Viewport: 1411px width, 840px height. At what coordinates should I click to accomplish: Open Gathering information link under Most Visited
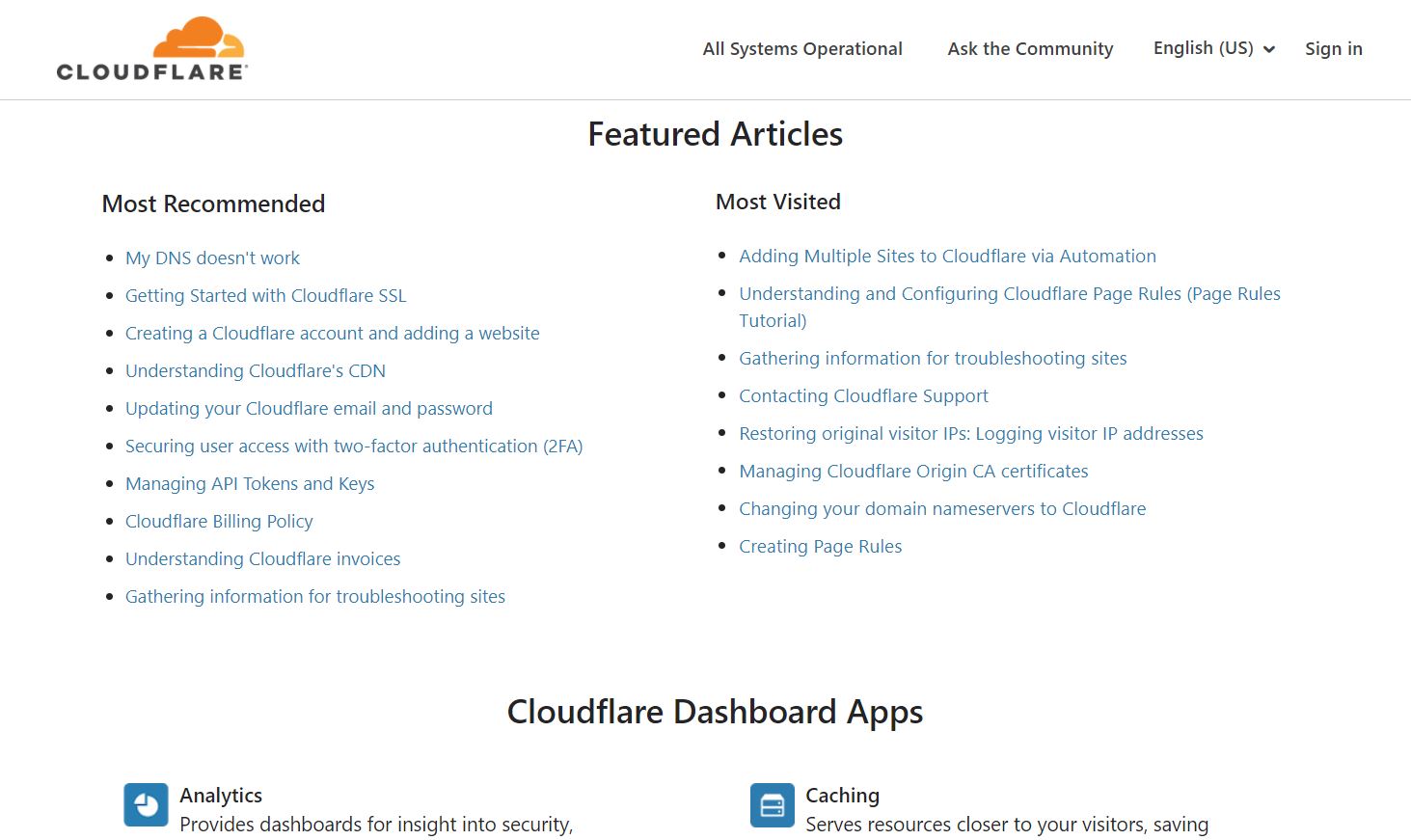[933, 358]
